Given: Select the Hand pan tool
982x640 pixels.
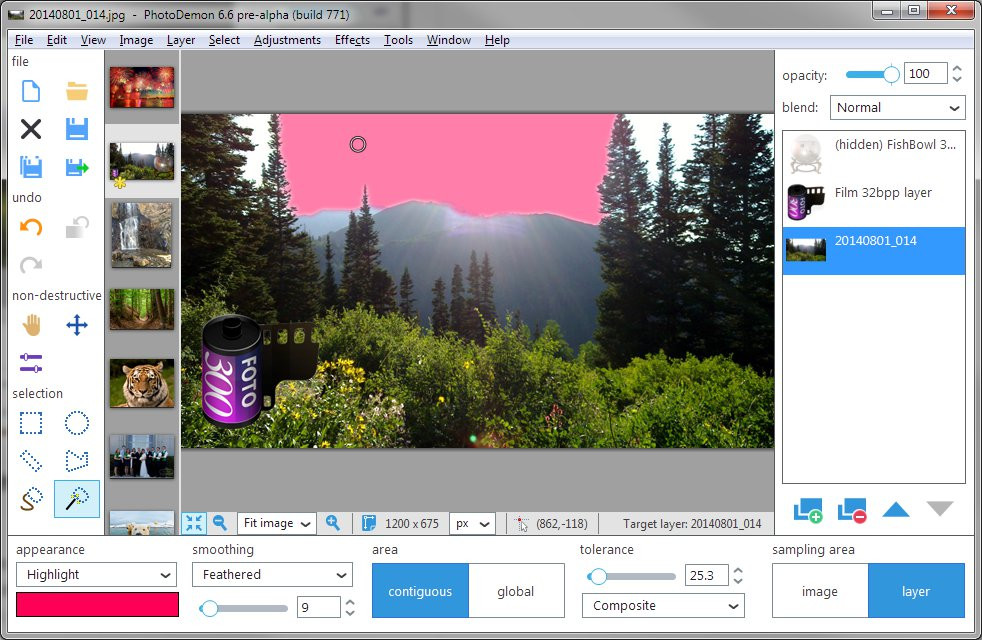Looking at the screenshot, I should (x=31, y=325).
